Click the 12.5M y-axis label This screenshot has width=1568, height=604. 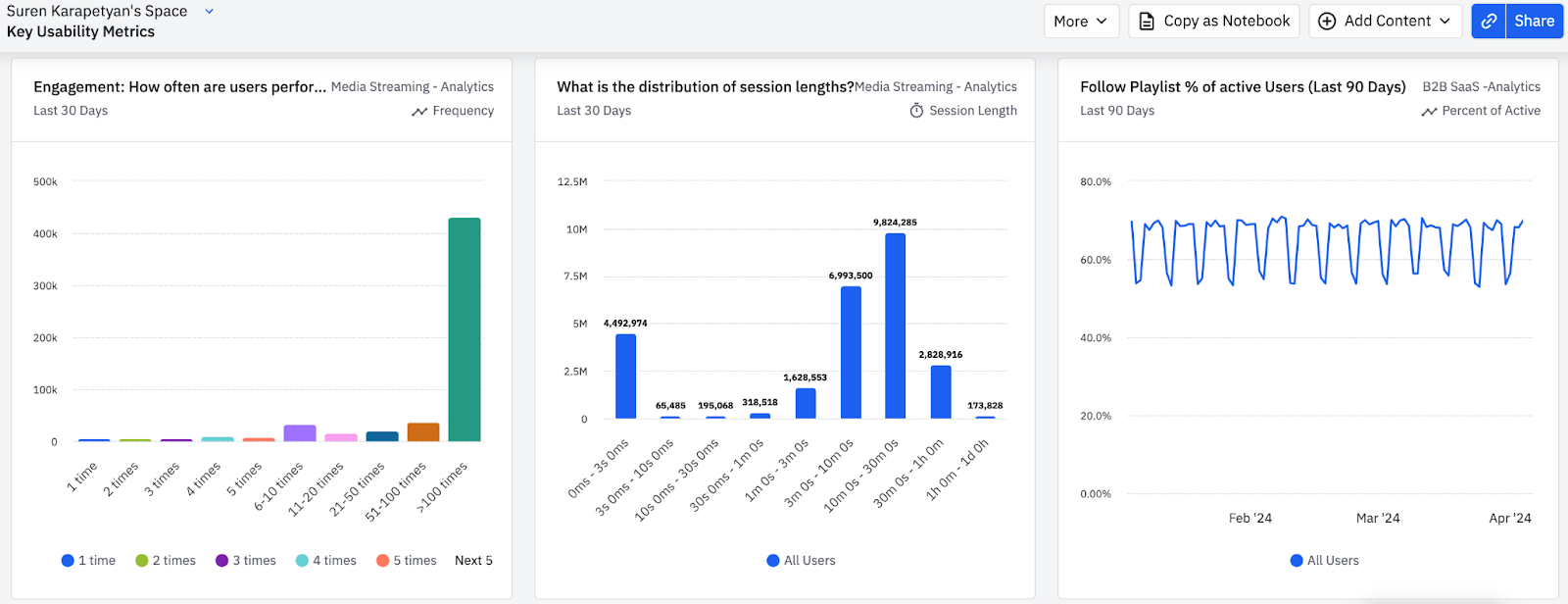[572, 182]
